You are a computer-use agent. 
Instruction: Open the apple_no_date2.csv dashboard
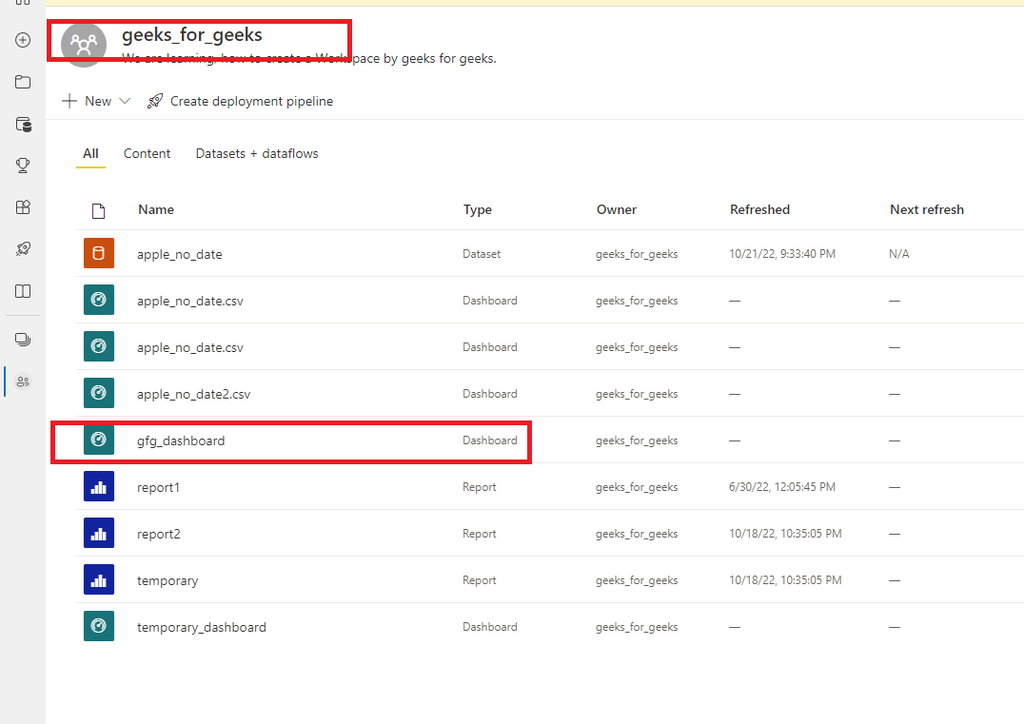(193, 394)
